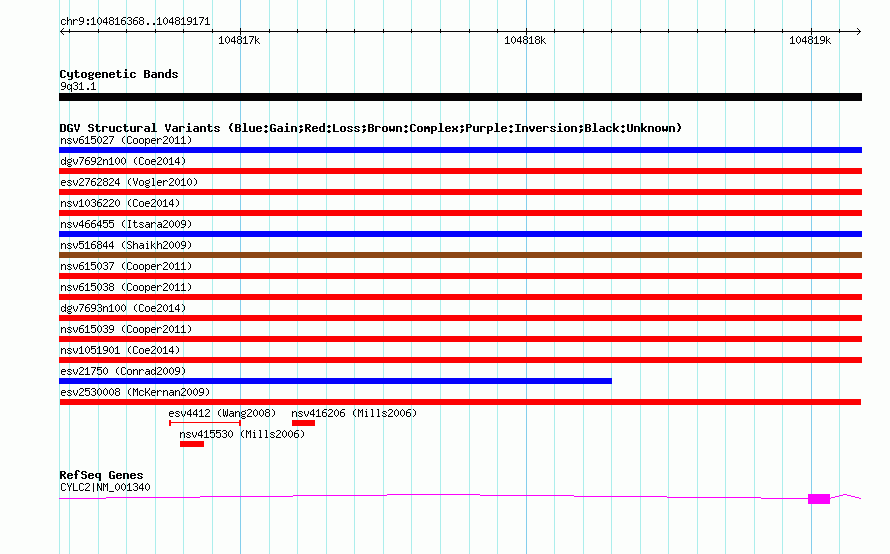Click the chr9:104816368..104819171 coordinate text
The image size is (890, 554).
point(135,22)
